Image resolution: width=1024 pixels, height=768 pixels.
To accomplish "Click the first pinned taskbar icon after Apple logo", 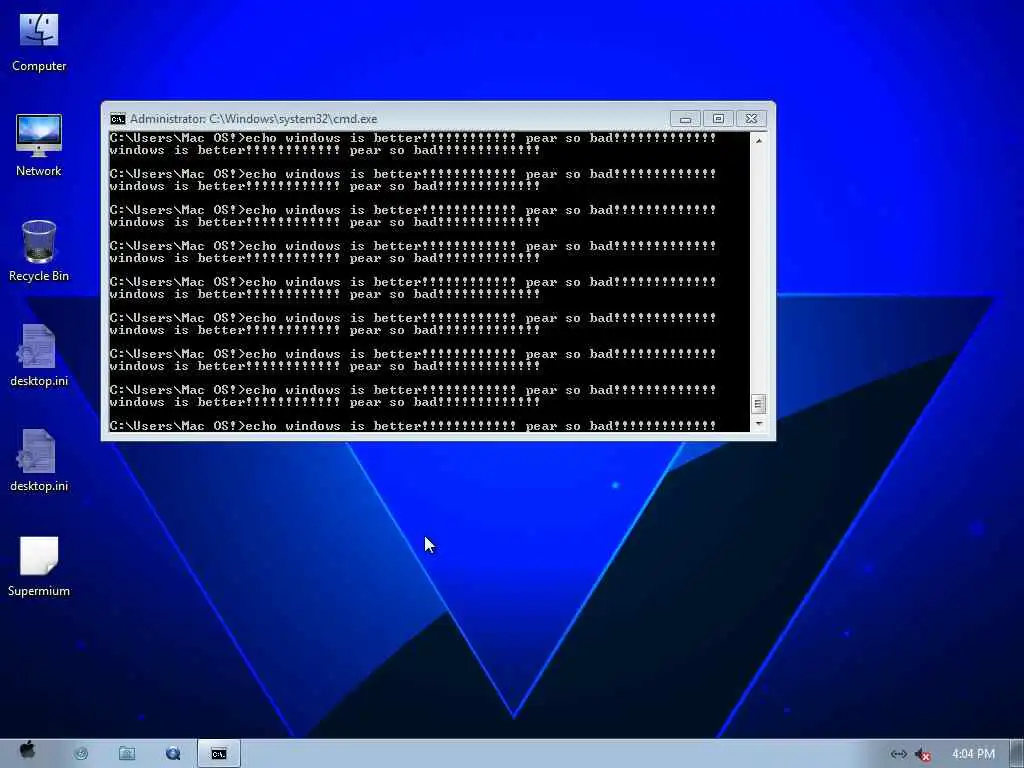I will (81, 754).
